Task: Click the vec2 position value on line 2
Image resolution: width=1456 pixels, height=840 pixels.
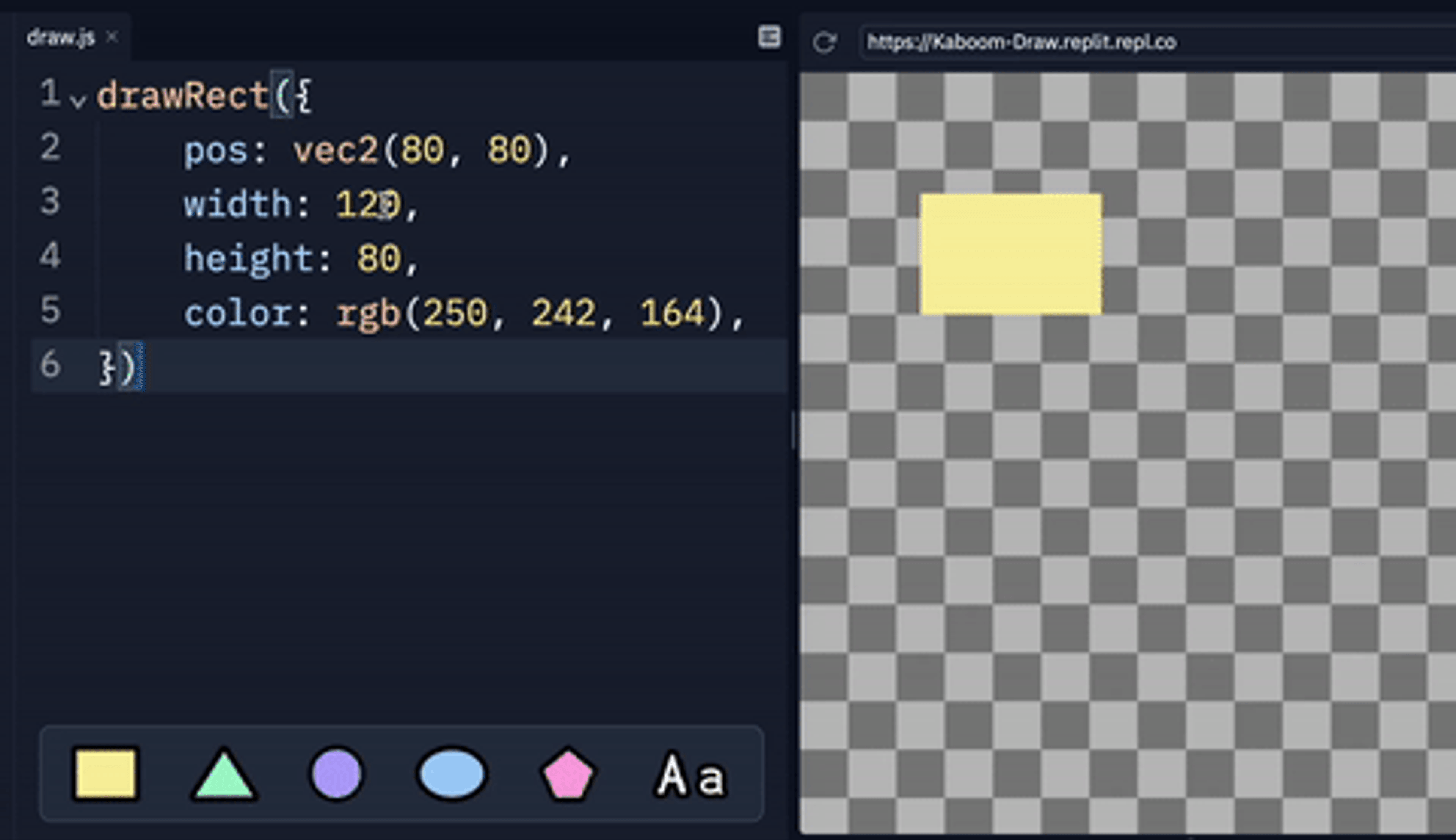Action: pyautogui.click(x=421, y=150)
